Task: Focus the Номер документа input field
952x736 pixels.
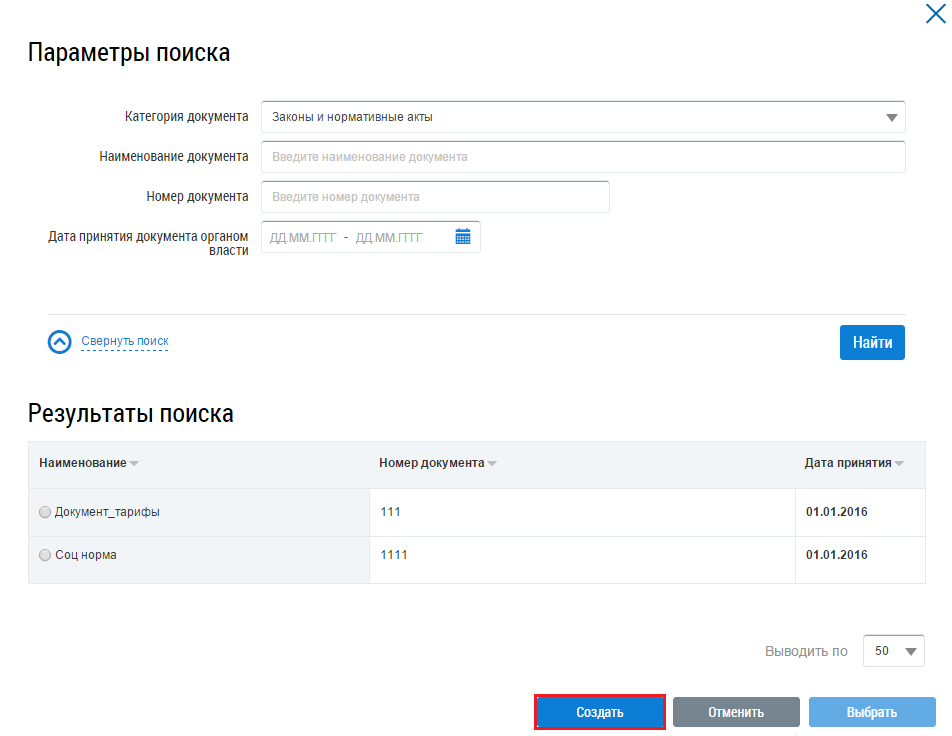Action: click(435, 197)
